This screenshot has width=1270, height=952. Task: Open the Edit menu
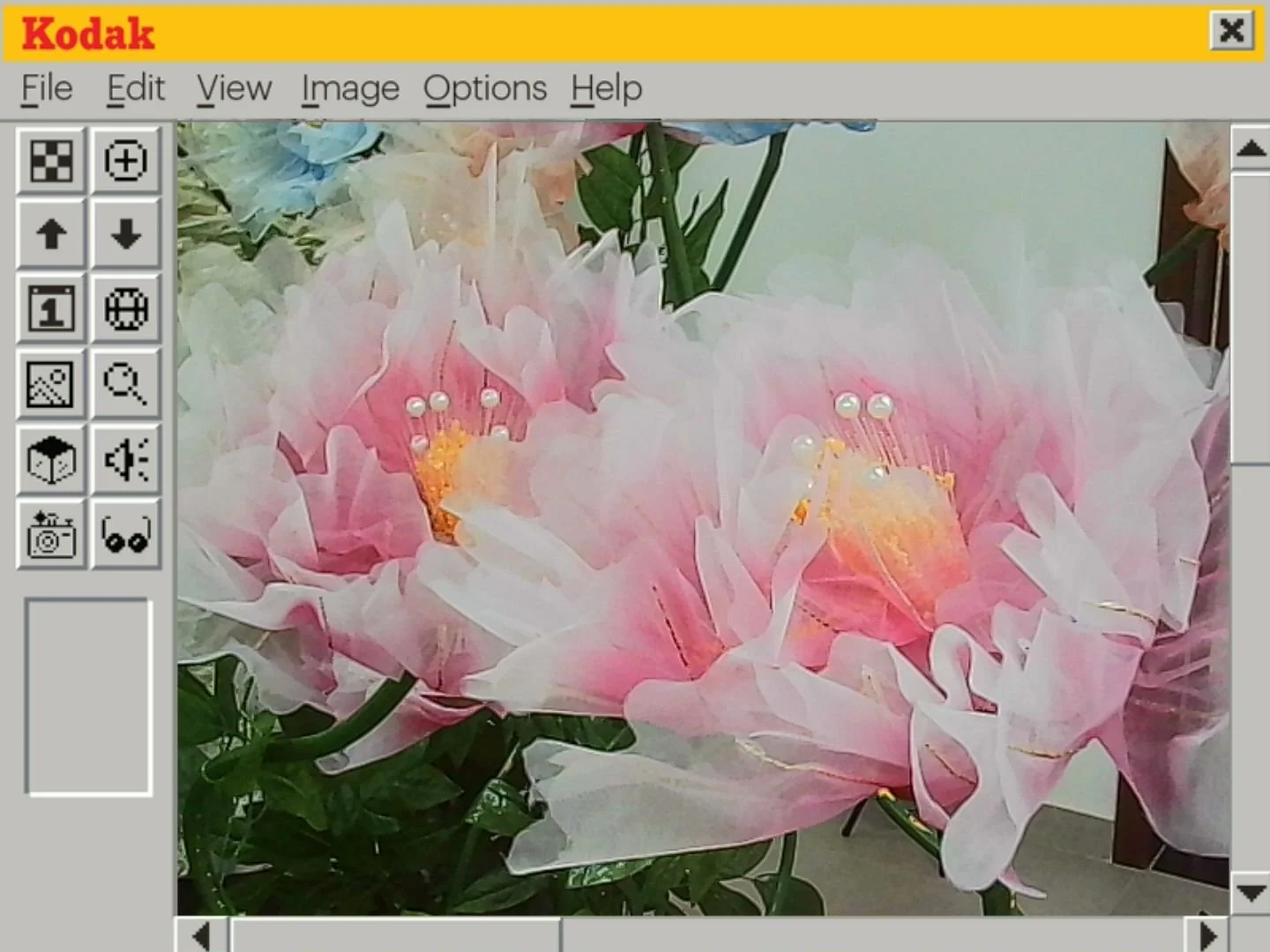point(136,89)
